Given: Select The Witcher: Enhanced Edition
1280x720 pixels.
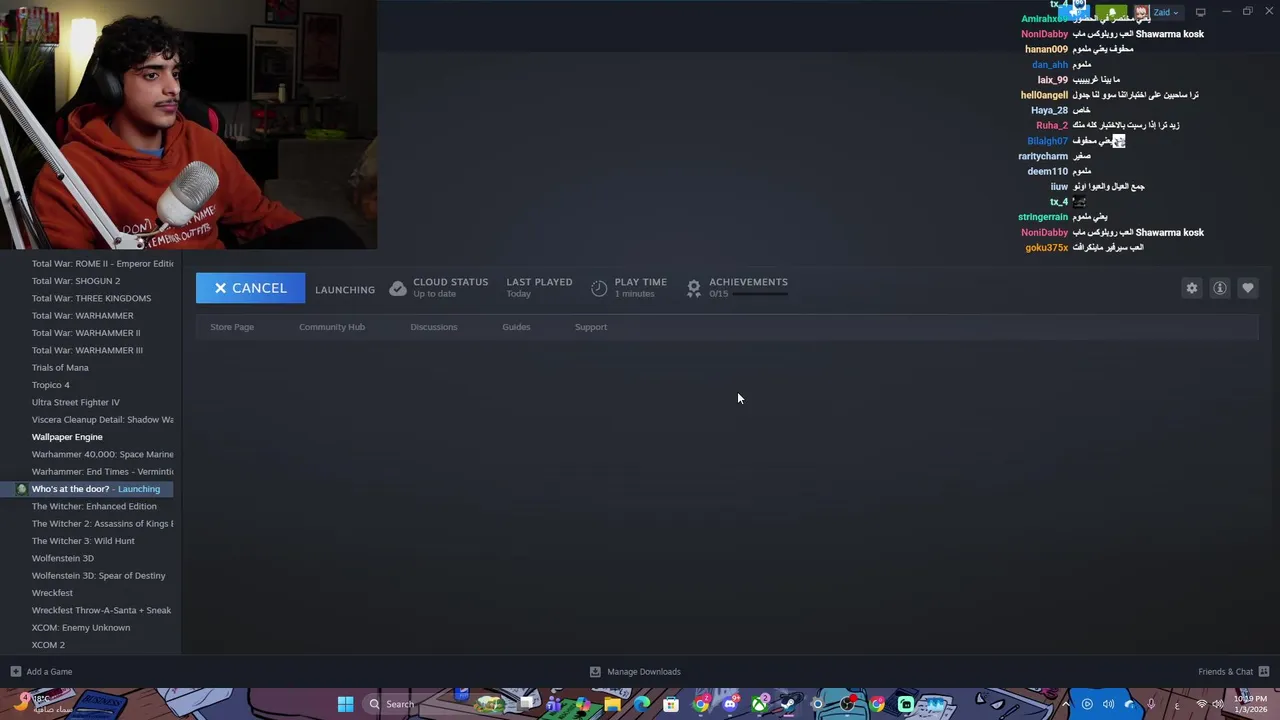Looking at the screenshot, I should 94,506.
